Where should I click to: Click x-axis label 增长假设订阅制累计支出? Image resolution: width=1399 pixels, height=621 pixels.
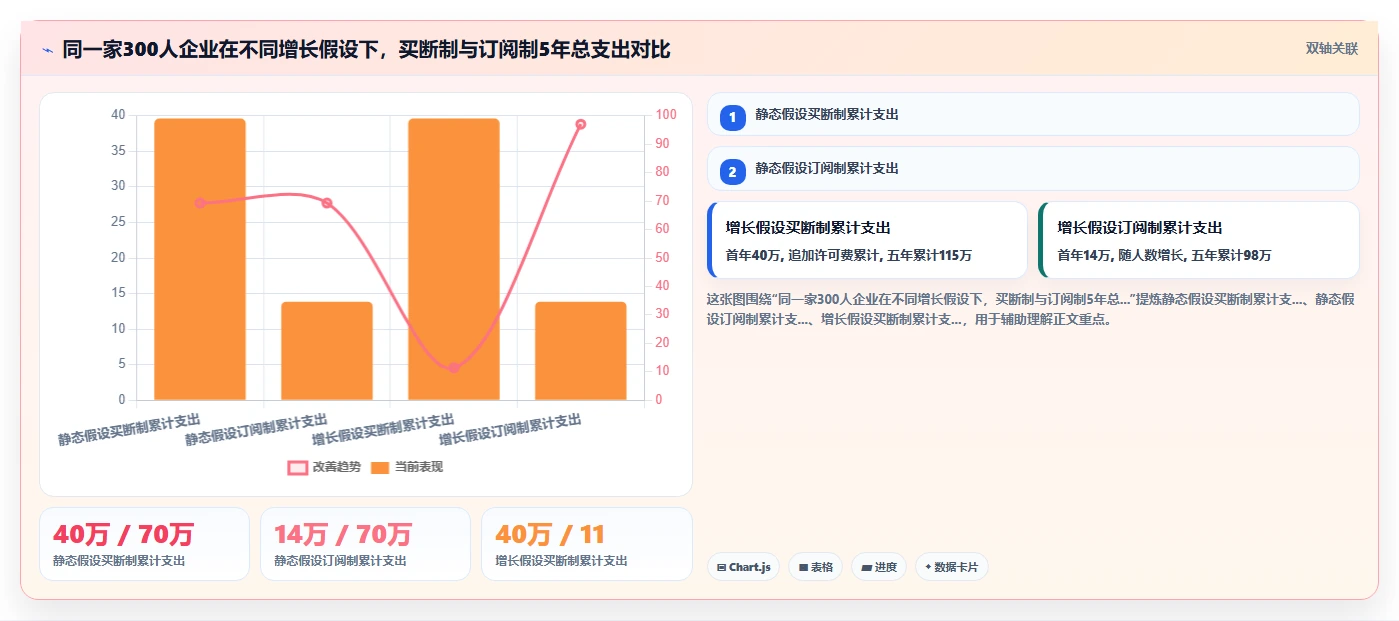[x=510, y=429]
